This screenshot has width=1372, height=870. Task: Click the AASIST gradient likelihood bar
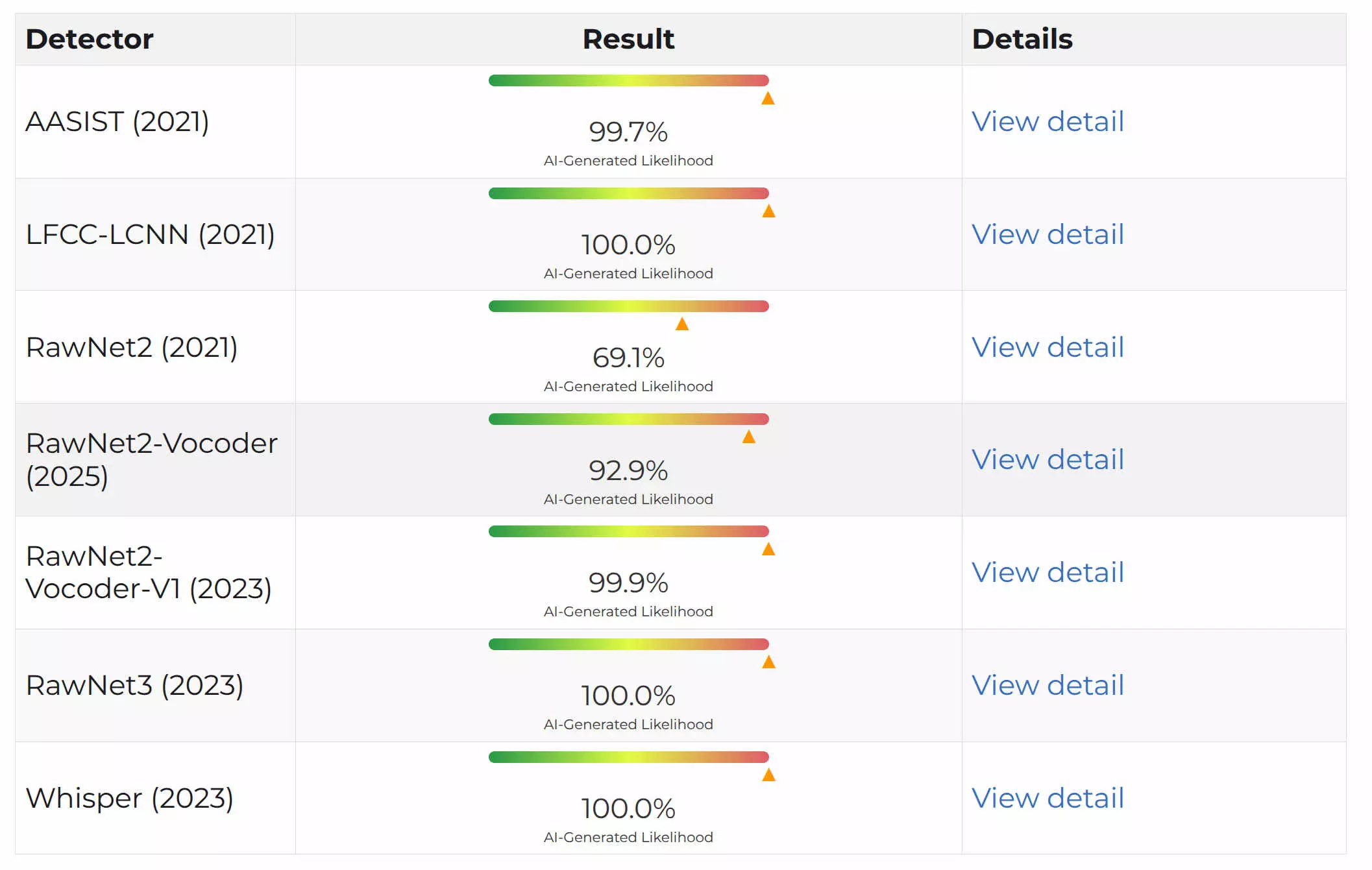tap(628, 80)
